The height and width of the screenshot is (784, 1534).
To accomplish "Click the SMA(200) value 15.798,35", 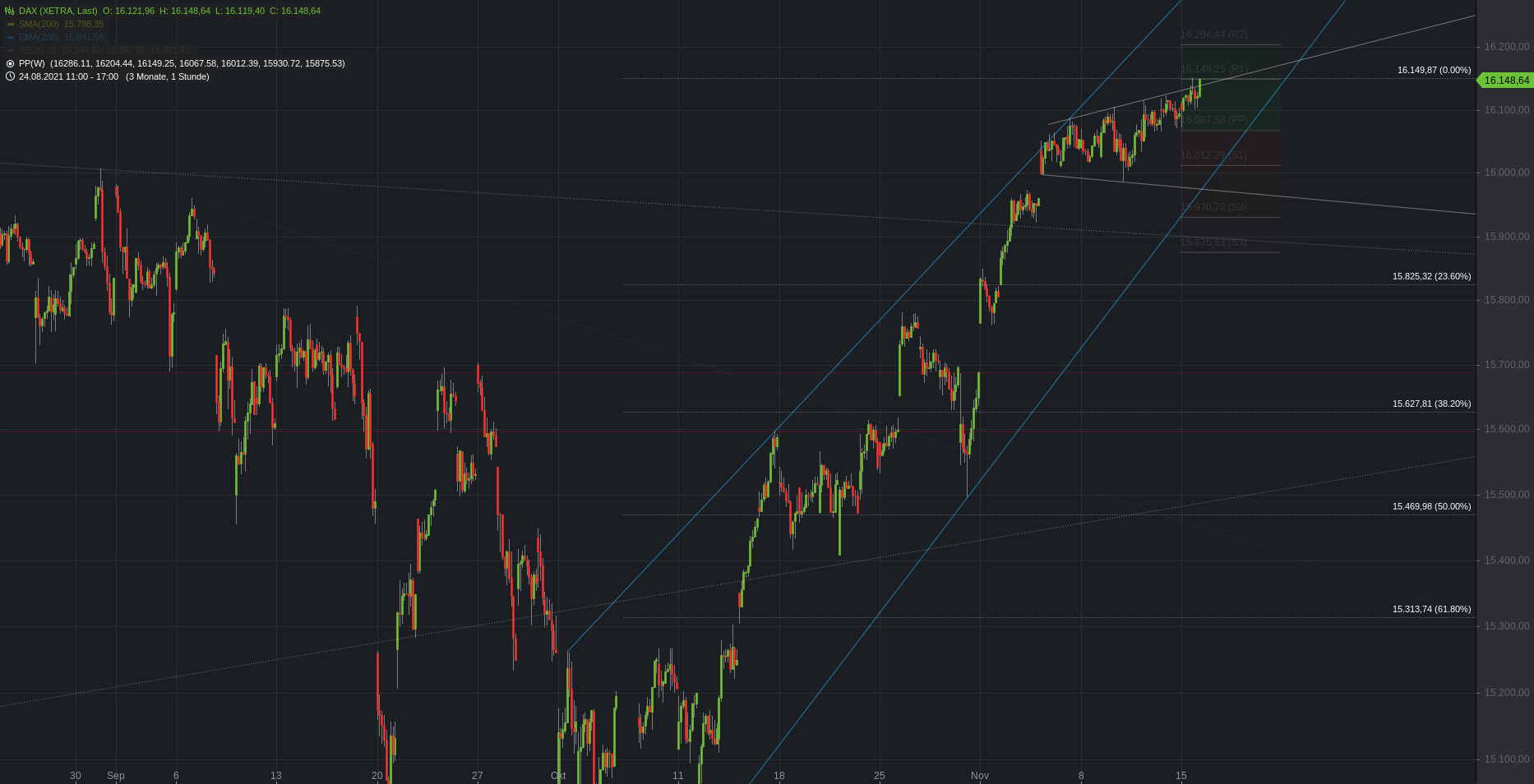I will point(84,24).
